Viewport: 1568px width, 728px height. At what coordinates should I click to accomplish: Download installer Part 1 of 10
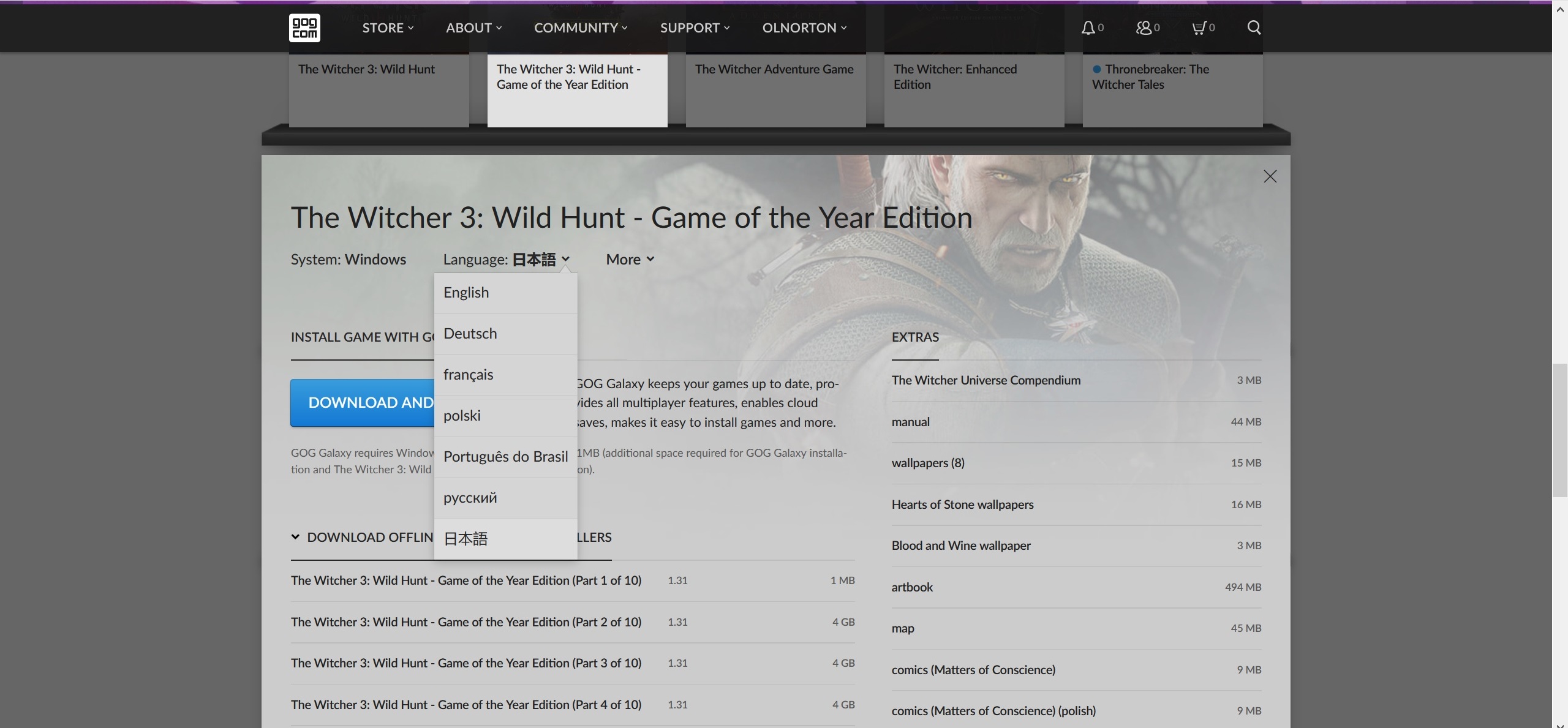(x=573, y=580)
